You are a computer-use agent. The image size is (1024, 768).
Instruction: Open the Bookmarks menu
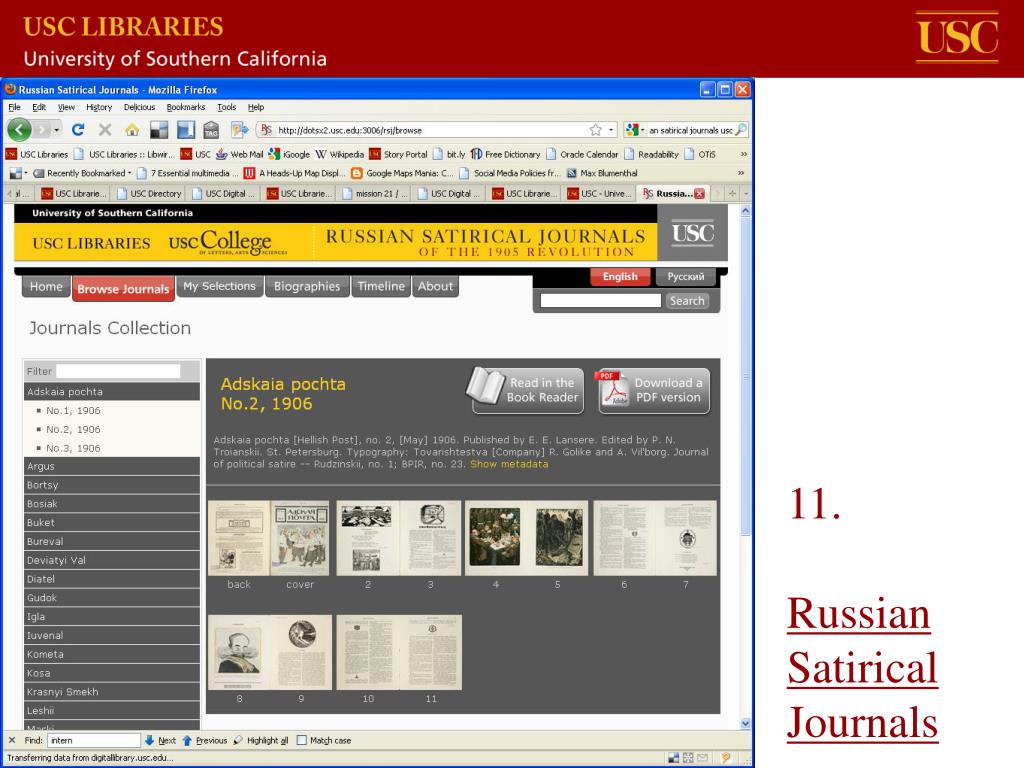(x=185, y=107)
